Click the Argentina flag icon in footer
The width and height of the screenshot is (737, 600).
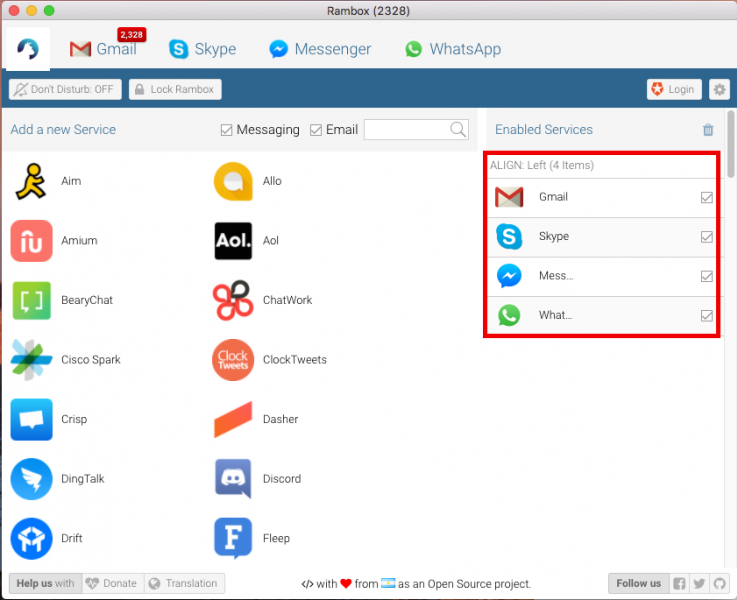coord(388,583)
